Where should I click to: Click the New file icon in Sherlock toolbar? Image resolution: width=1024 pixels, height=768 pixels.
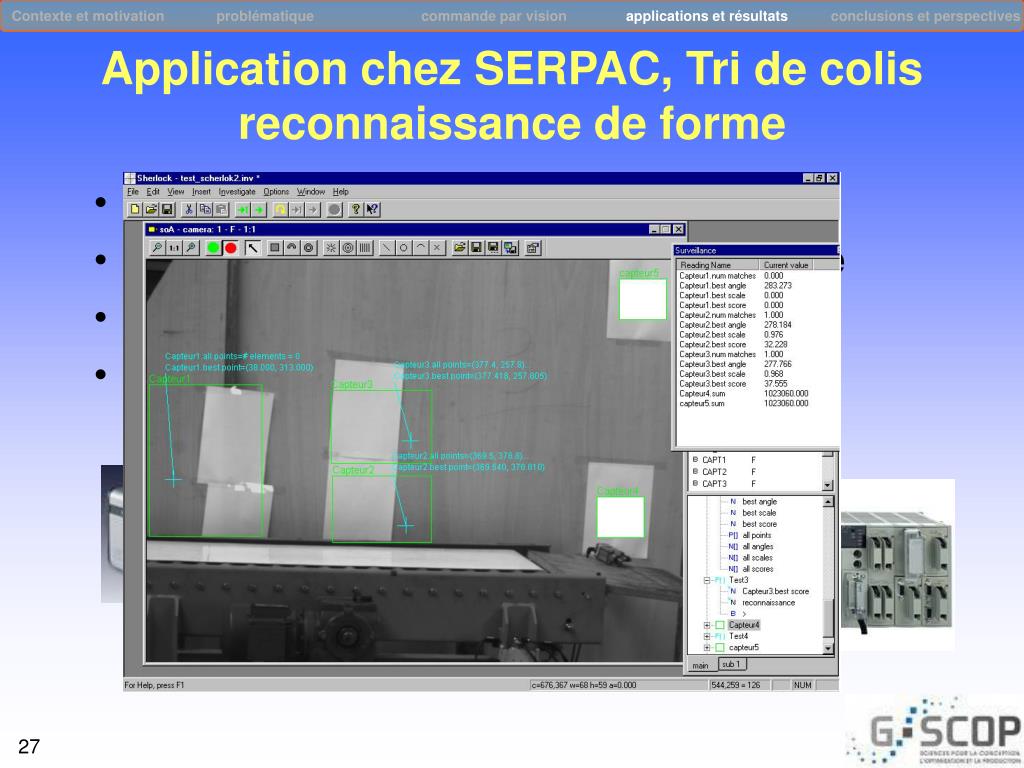click(x=135, y=210)
